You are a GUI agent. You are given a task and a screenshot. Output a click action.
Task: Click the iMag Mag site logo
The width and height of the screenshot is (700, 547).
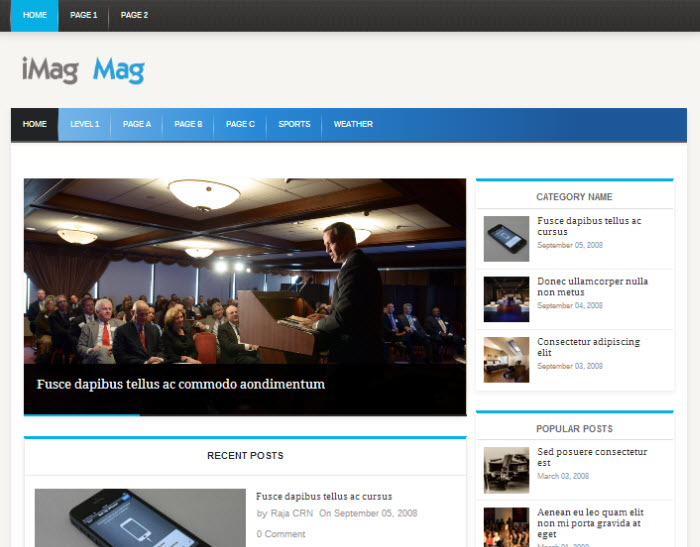83,70
